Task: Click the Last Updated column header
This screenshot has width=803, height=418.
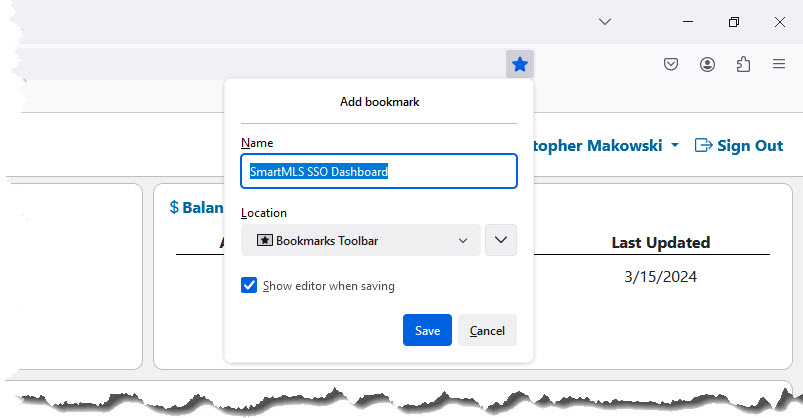Action: (661, 242)
